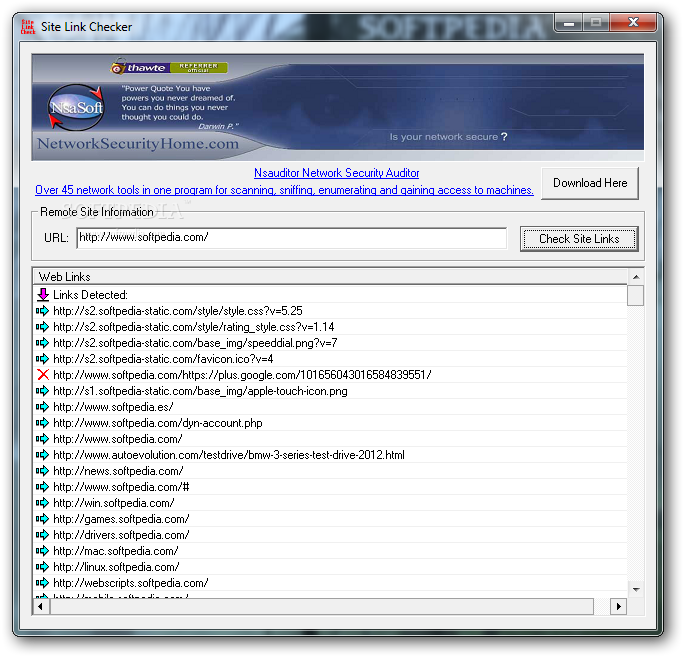
Task: Click the Check Site Links button
Action: pos(579,239)
